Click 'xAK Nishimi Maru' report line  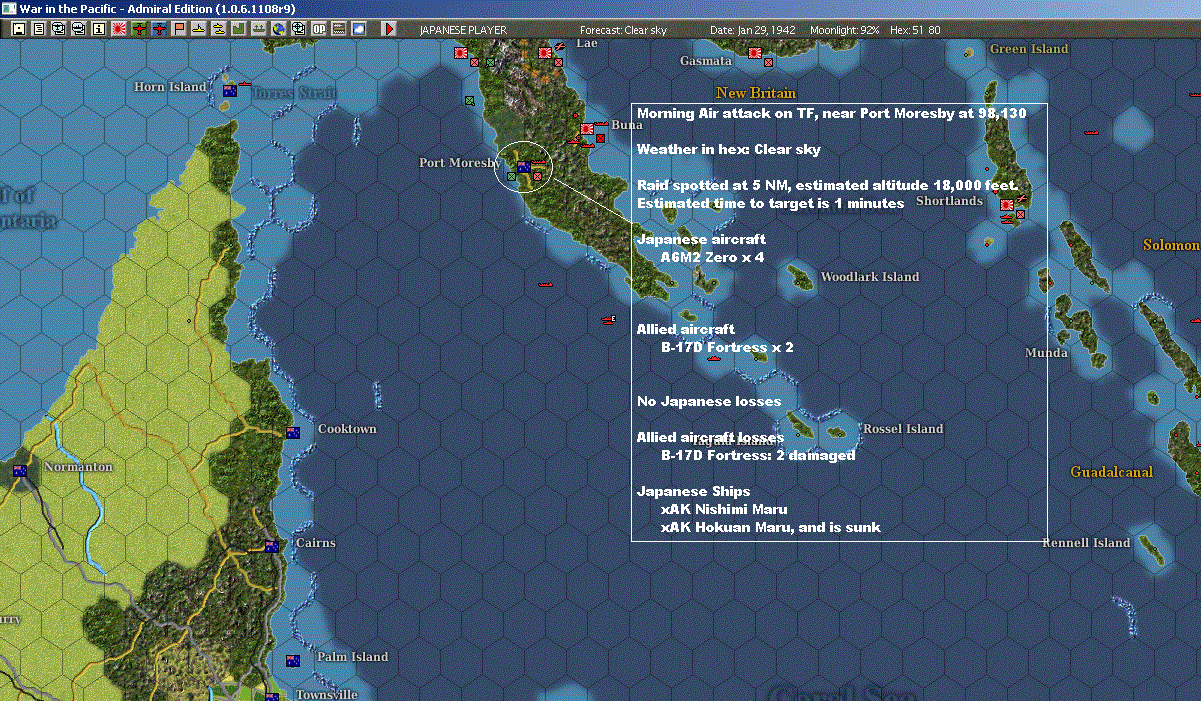(x=724, y=509)
